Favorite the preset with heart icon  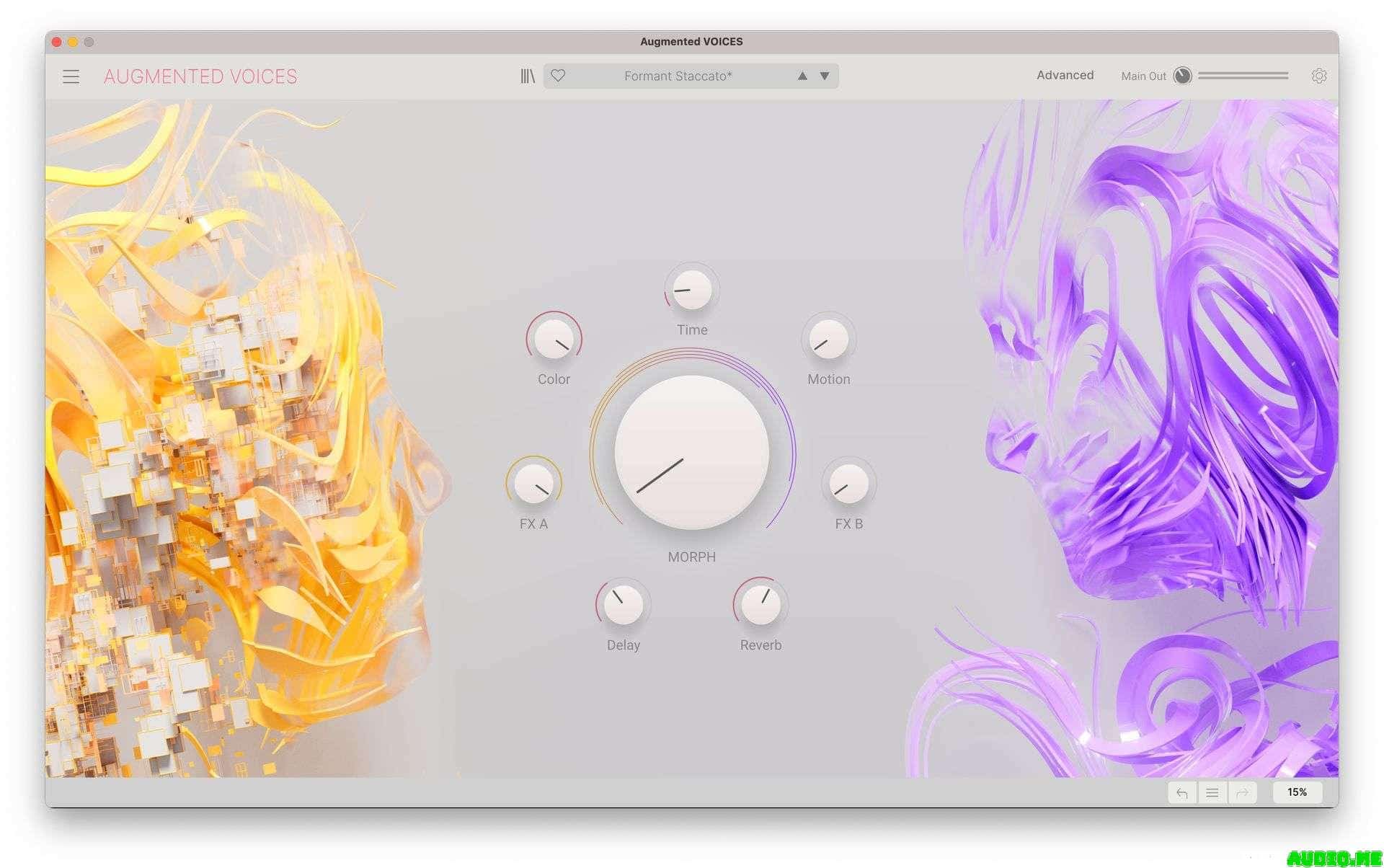coord(558,76)
